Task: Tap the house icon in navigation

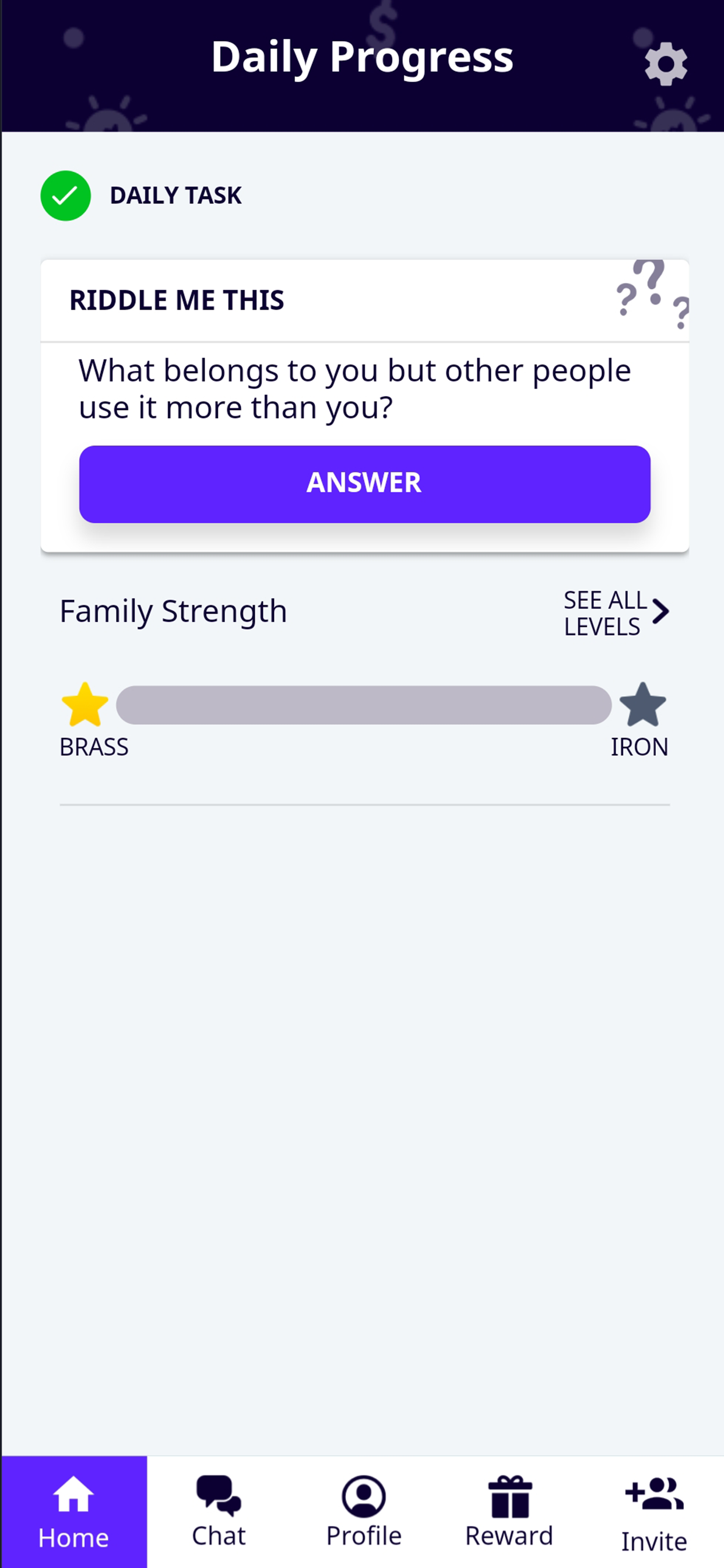Action: (x=73, y=1494)
